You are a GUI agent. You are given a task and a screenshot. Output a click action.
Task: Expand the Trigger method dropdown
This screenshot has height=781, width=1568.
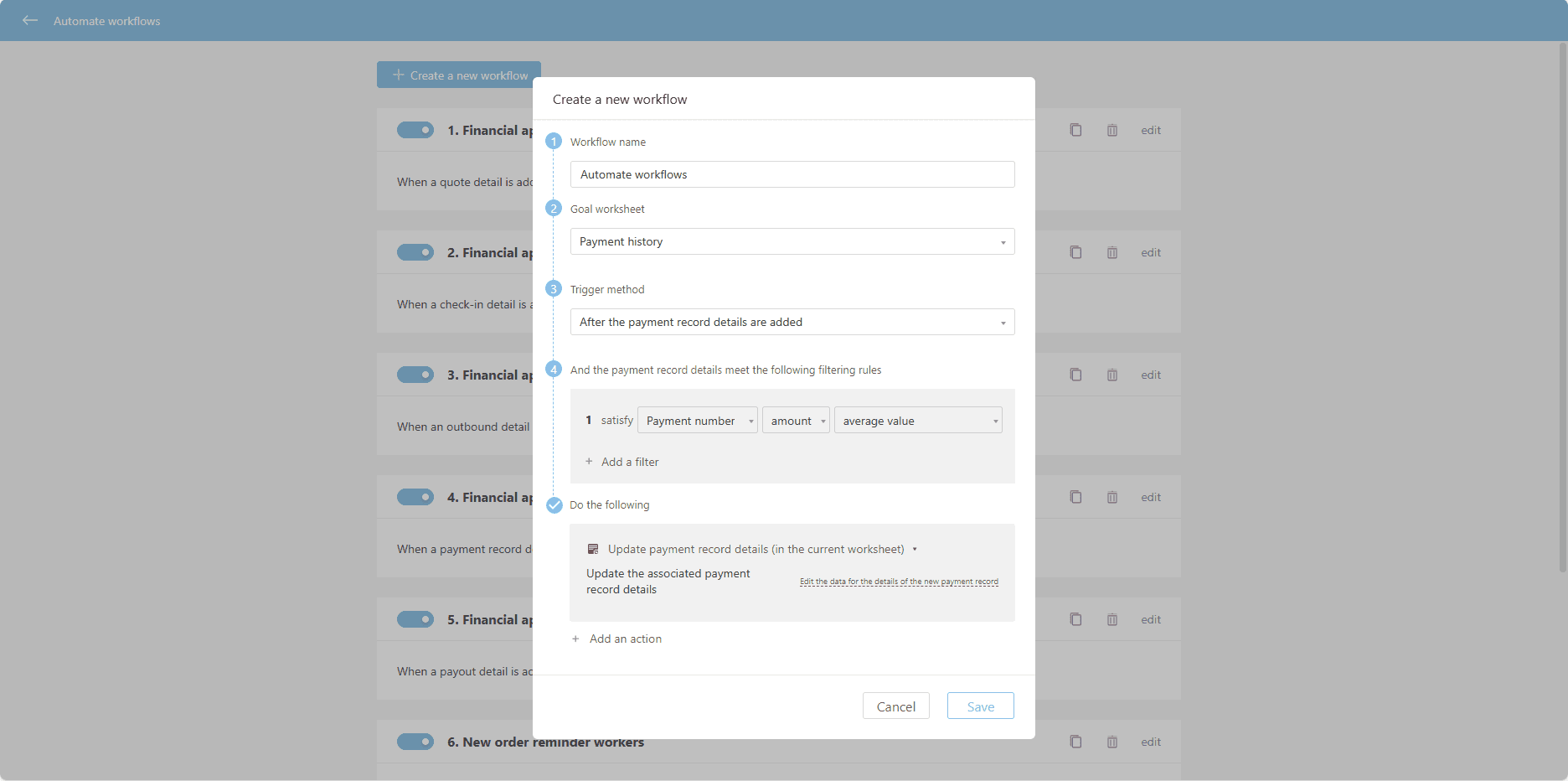(x=792, y=322)
